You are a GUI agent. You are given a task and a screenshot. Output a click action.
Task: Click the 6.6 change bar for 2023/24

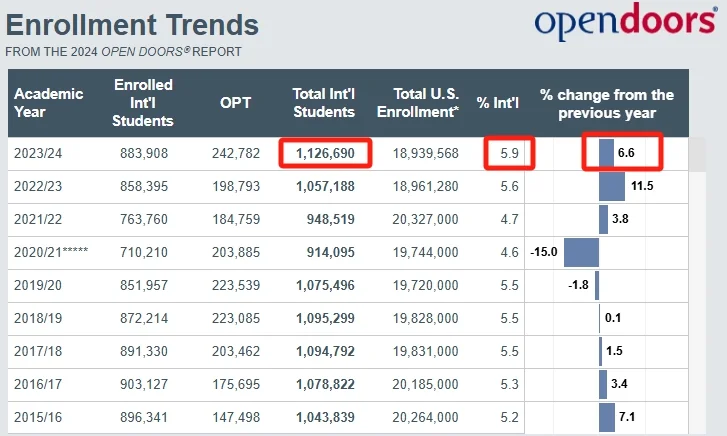tap(607, 153)
